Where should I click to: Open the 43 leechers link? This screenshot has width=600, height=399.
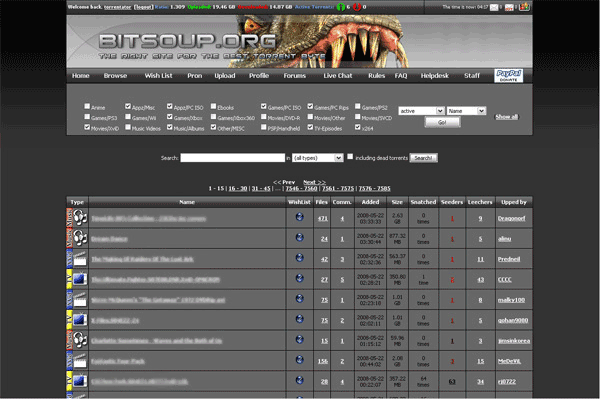480,280
